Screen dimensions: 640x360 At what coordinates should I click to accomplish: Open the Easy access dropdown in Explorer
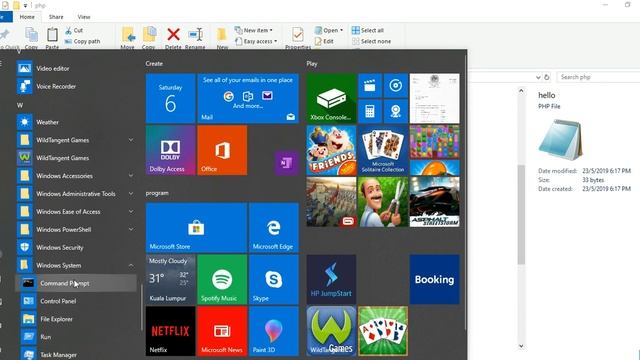click(256, 41)
